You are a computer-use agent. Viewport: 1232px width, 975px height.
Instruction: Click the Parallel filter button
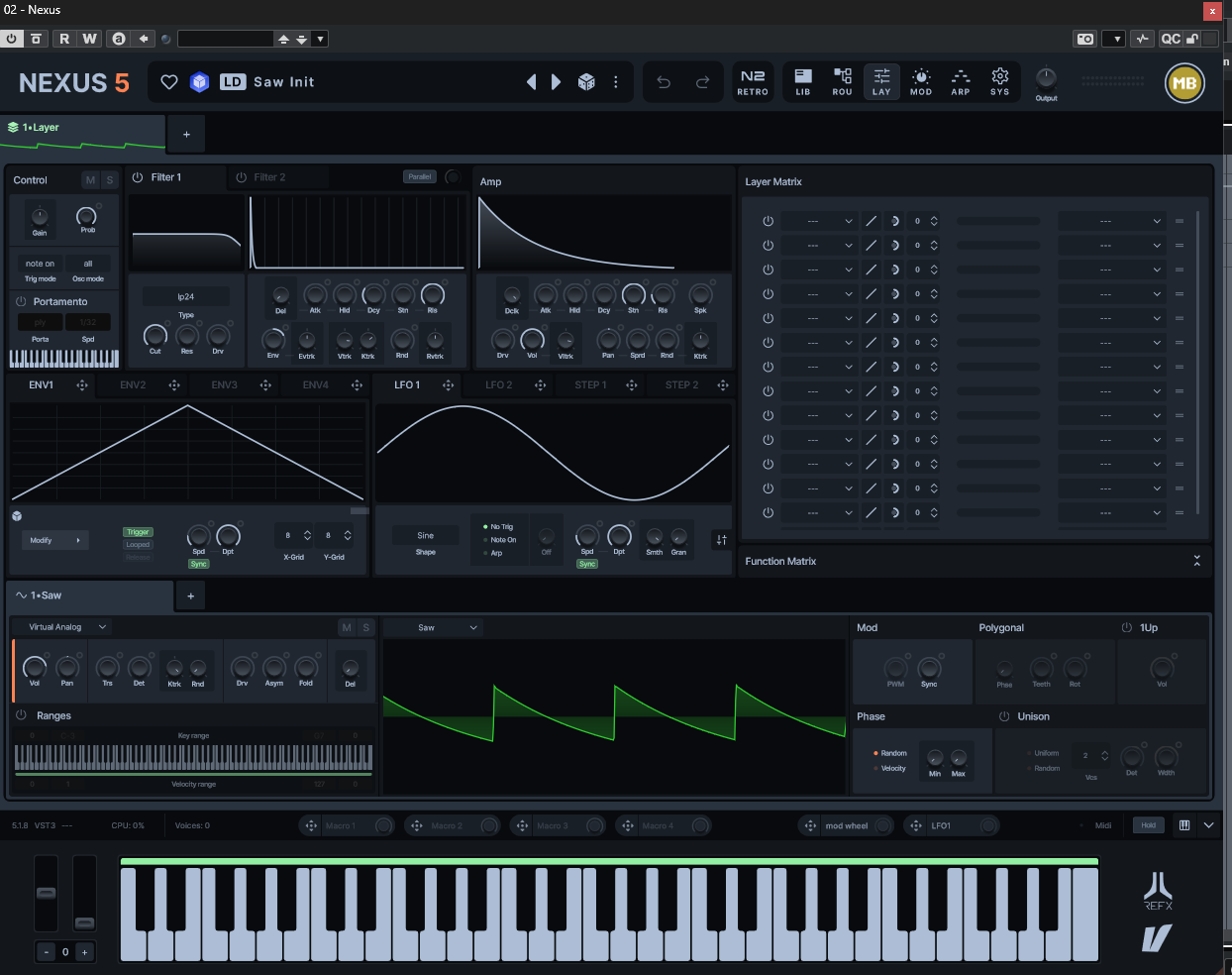(420, 177)
